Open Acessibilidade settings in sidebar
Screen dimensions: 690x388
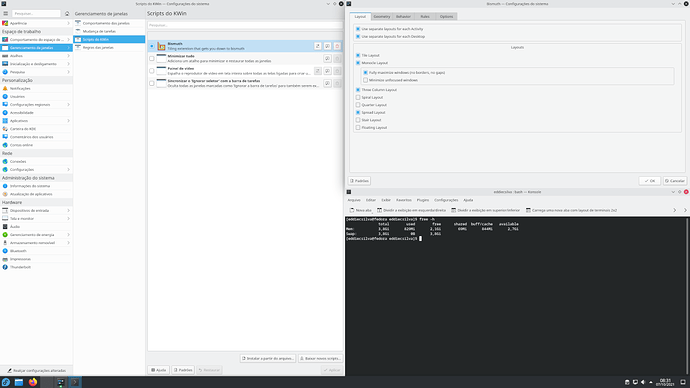point(36,113)
